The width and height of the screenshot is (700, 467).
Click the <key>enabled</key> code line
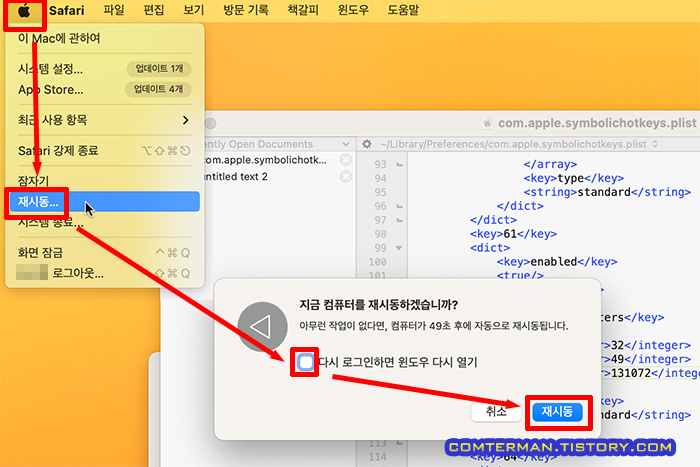click(x=557, y=262)
